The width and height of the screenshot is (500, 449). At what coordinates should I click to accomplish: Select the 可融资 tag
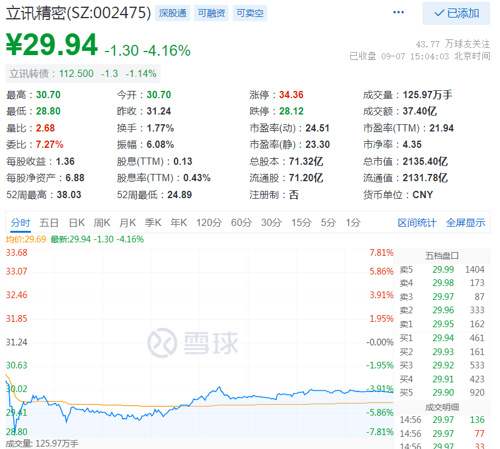point(211,13)
